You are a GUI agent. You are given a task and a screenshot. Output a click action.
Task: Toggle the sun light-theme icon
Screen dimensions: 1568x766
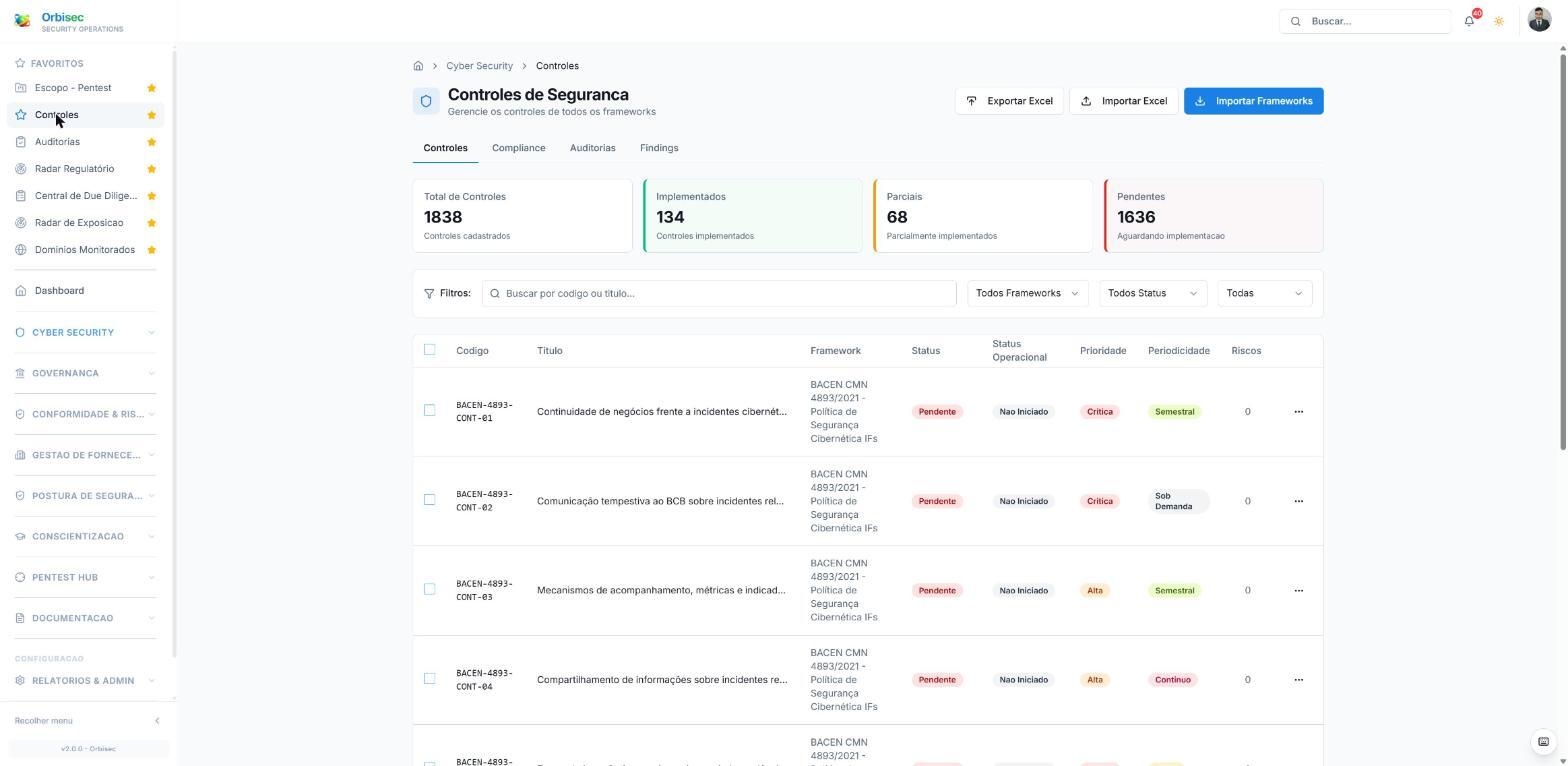(1499, 21)
